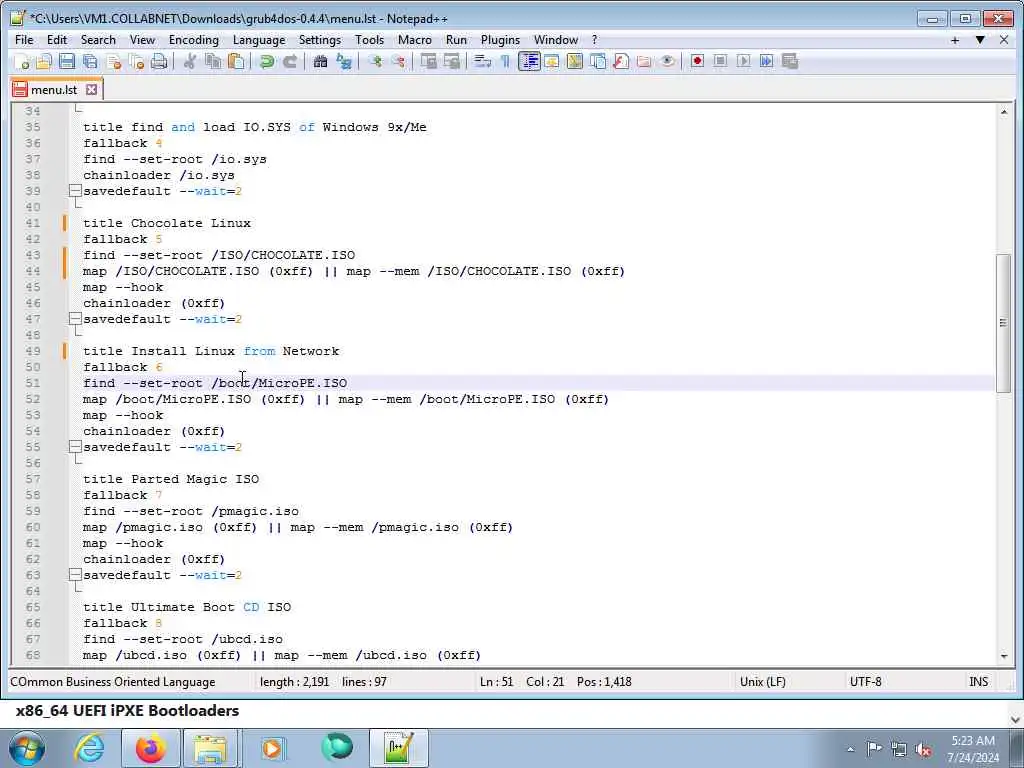Screen dimensions: 1024x768
Task: Print the document via printer icon
Action: [x=159, y=61]
